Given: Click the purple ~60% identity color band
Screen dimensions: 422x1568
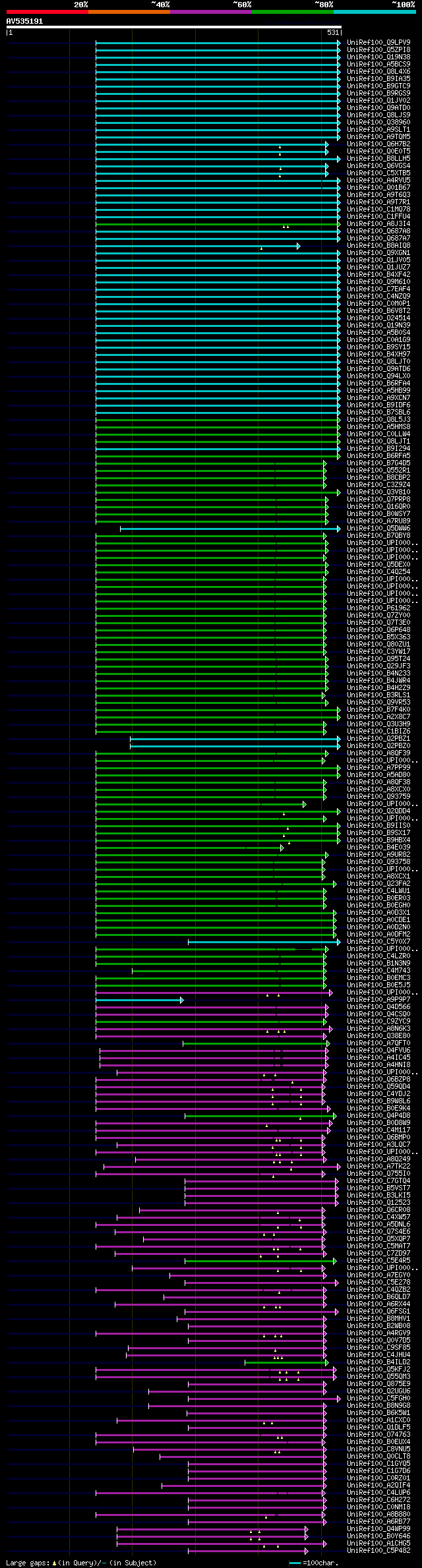Looking at the screenshot, I should [x=211, y=12].
